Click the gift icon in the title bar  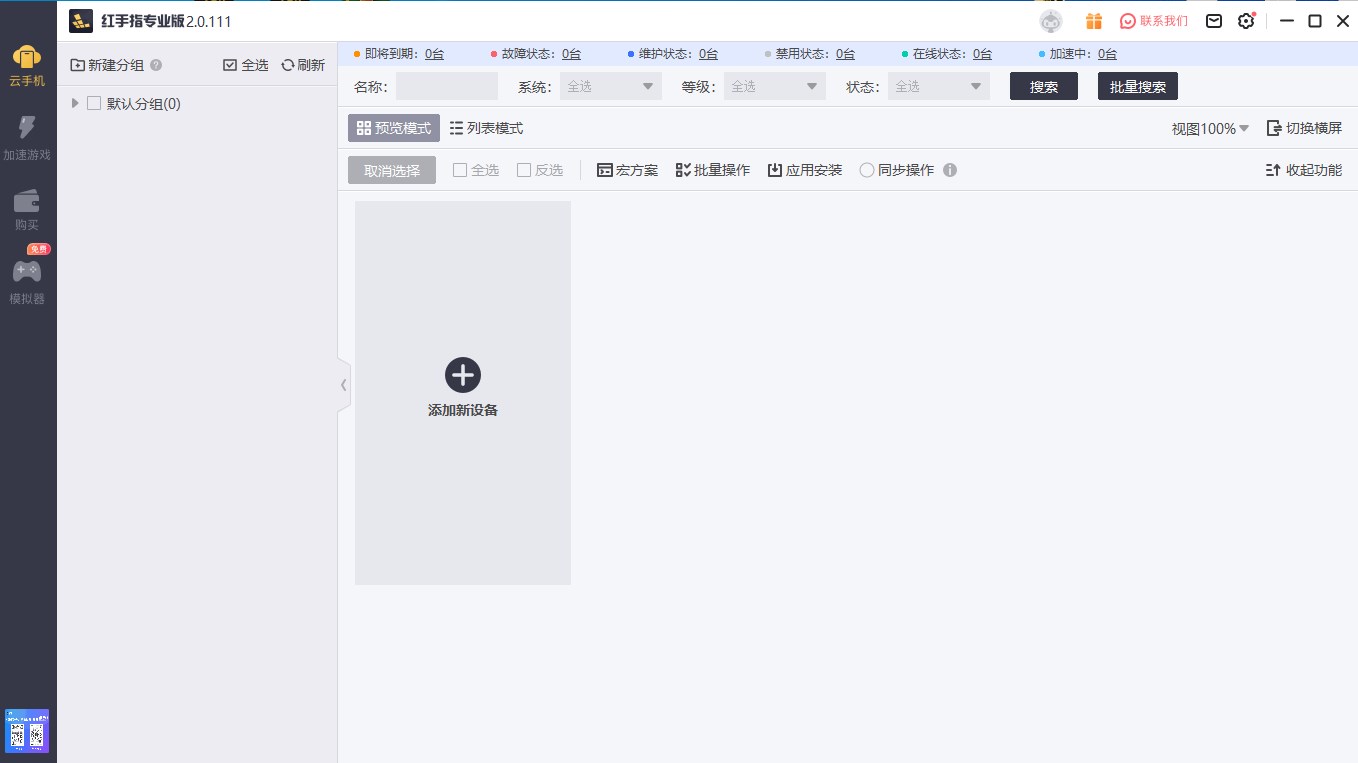point(1093,20)
